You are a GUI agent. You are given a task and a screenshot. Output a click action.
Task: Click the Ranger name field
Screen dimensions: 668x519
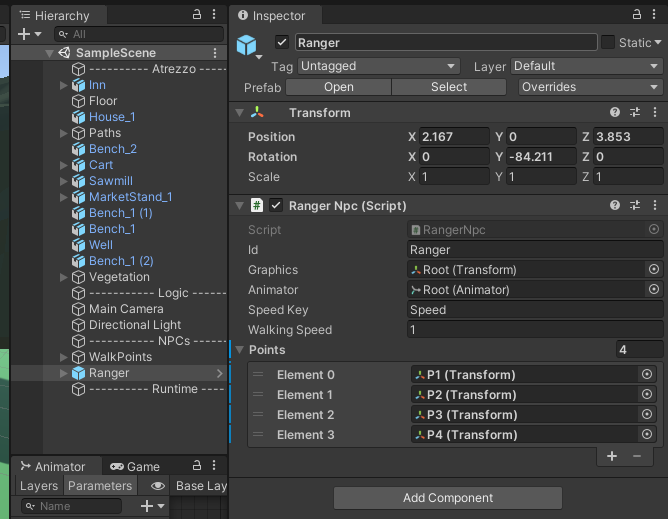(446, 43)
